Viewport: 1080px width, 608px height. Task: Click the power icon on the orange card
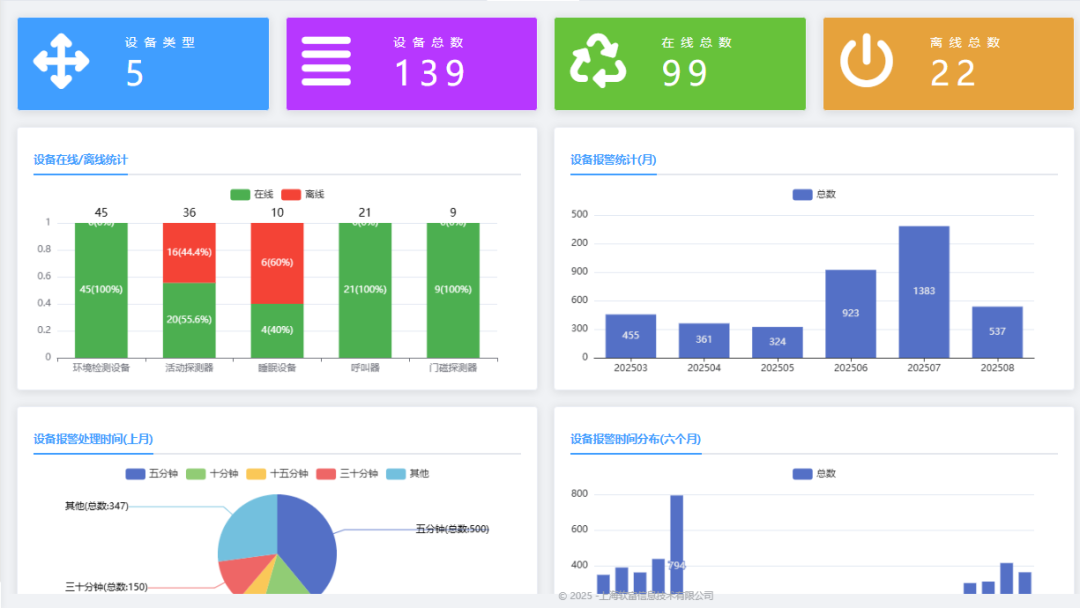point(866,61)
